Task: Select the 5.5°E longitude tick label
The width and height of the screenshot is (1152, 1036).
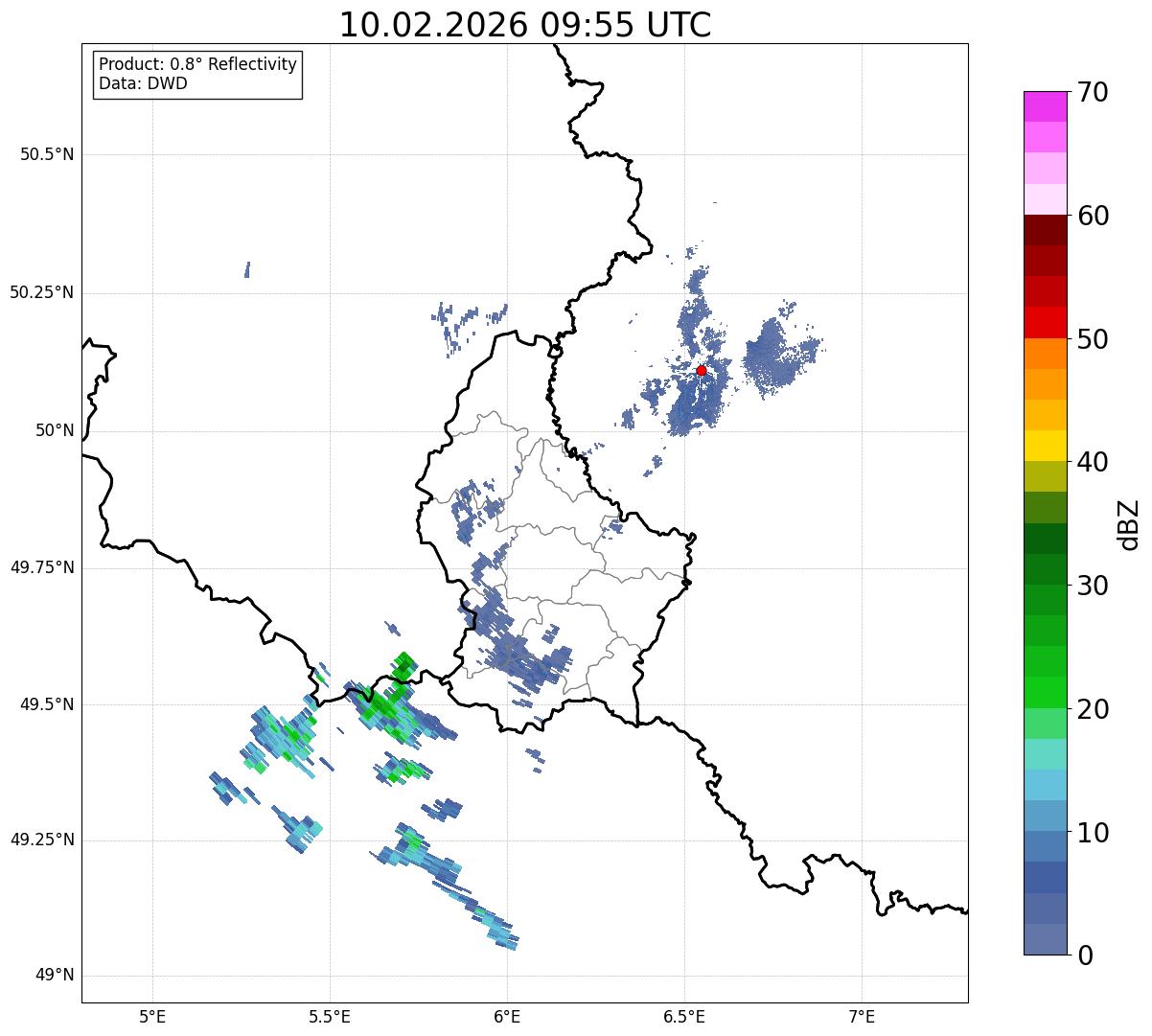Action: [x=330, y=1016]
